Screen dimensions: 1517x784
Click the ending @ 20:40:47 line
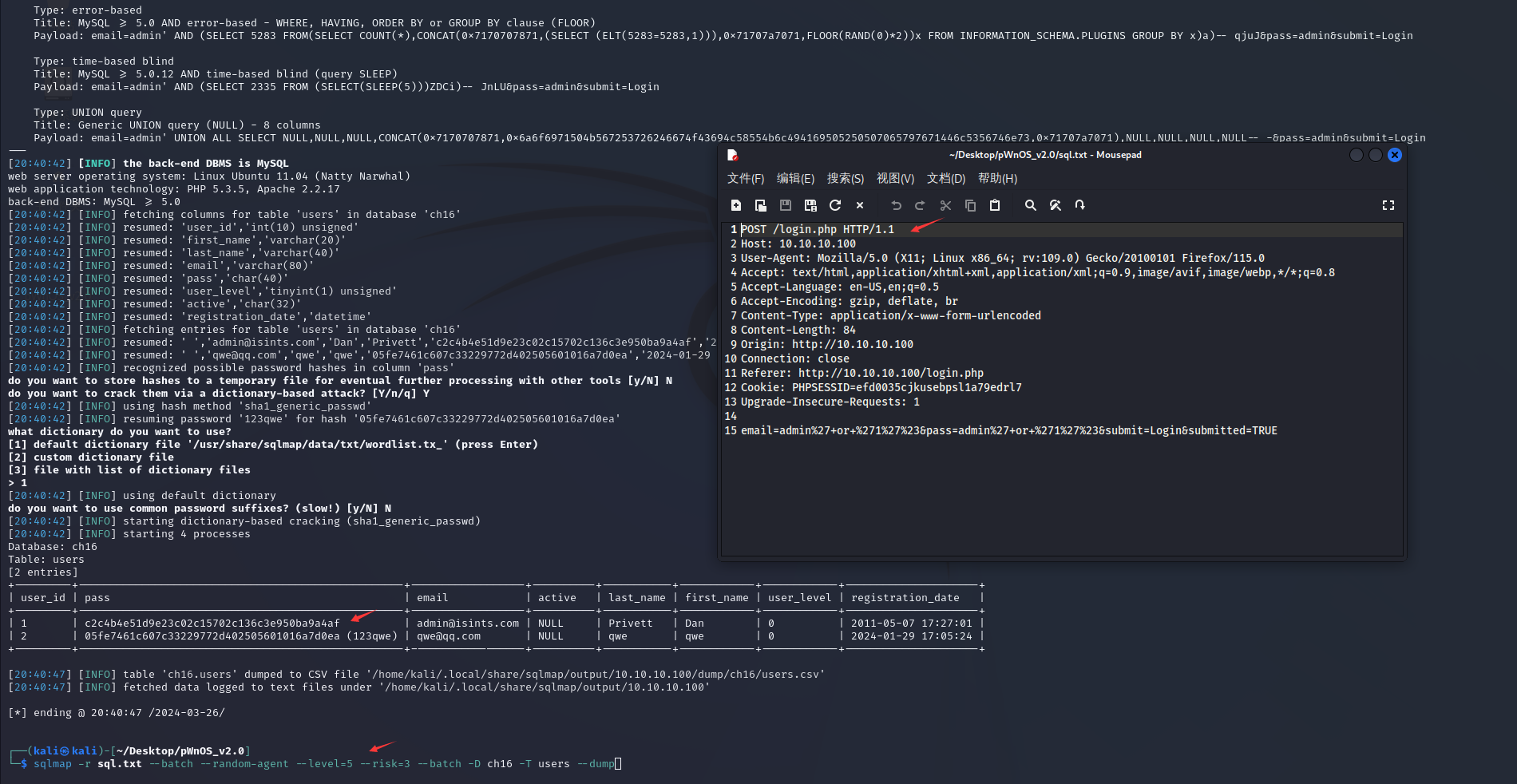117,713
